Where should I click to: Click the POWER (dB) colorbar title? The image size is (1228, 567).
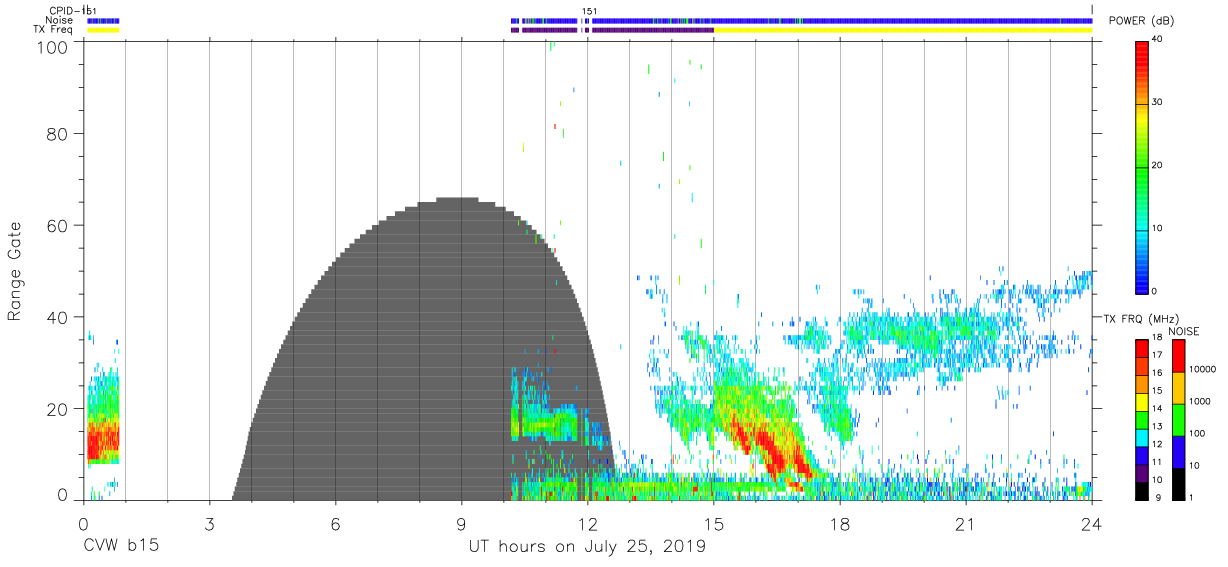click(1141, 21)
